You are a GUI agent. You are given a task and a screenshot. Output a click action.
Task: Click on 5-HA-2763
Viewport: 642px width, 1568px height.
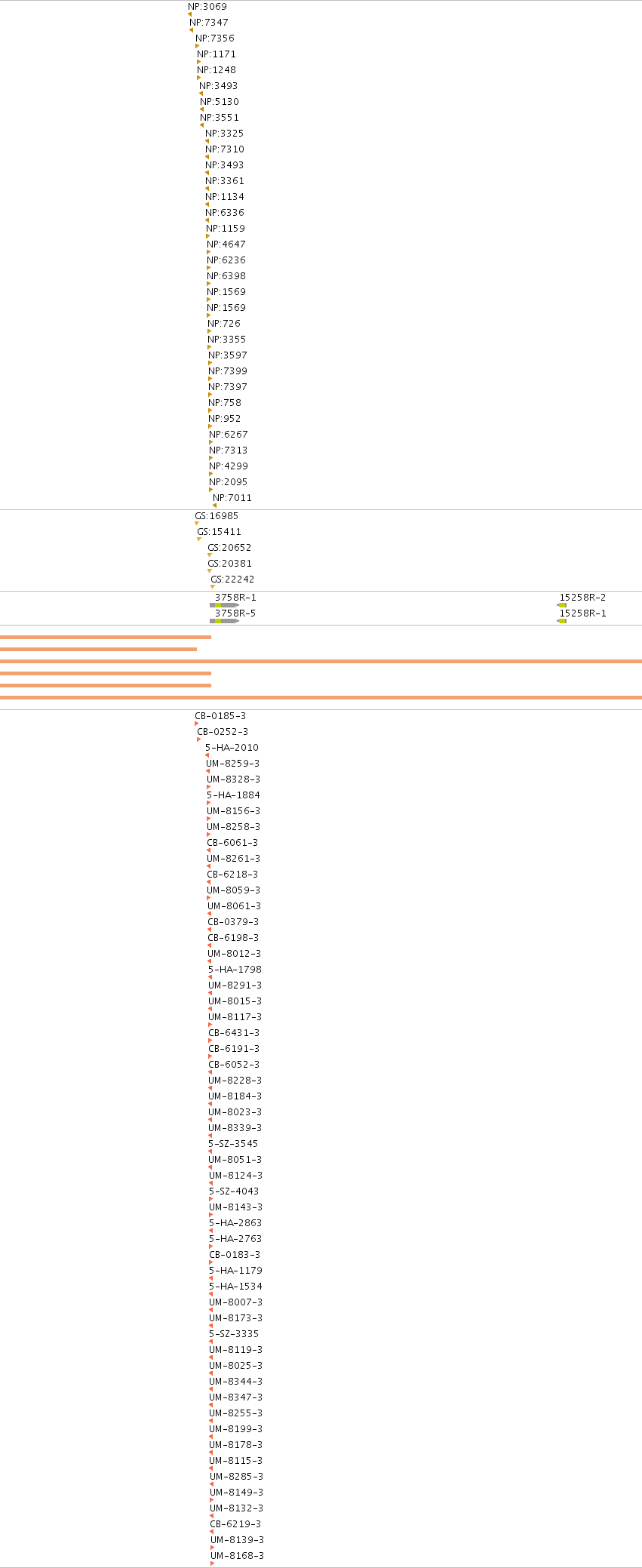(x=235, y=1239)
